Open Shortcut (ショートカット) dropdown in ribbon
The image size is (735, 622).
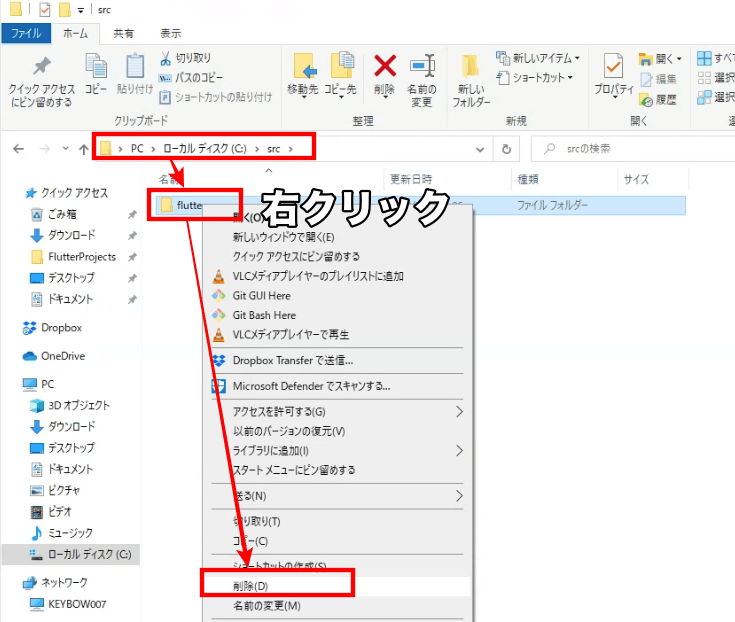(535, 77)
